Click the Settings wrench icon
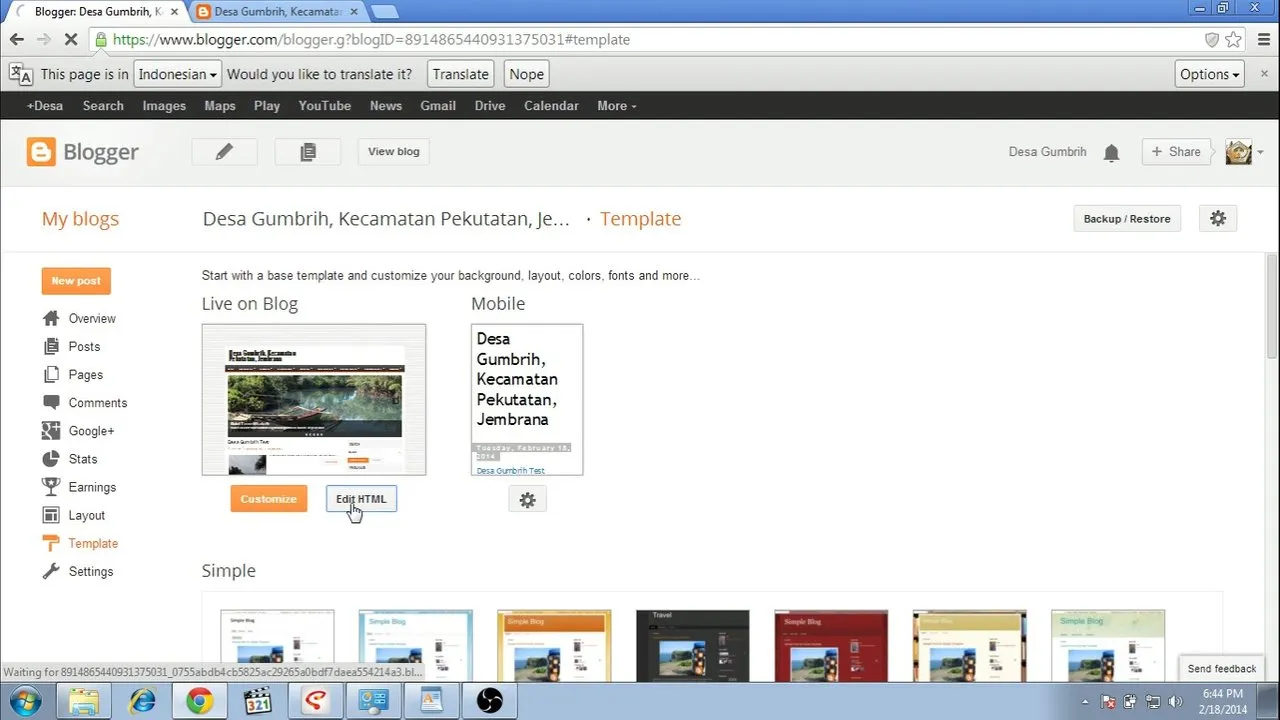Screen dimensions: 1280x720 [x=51, y=571]
